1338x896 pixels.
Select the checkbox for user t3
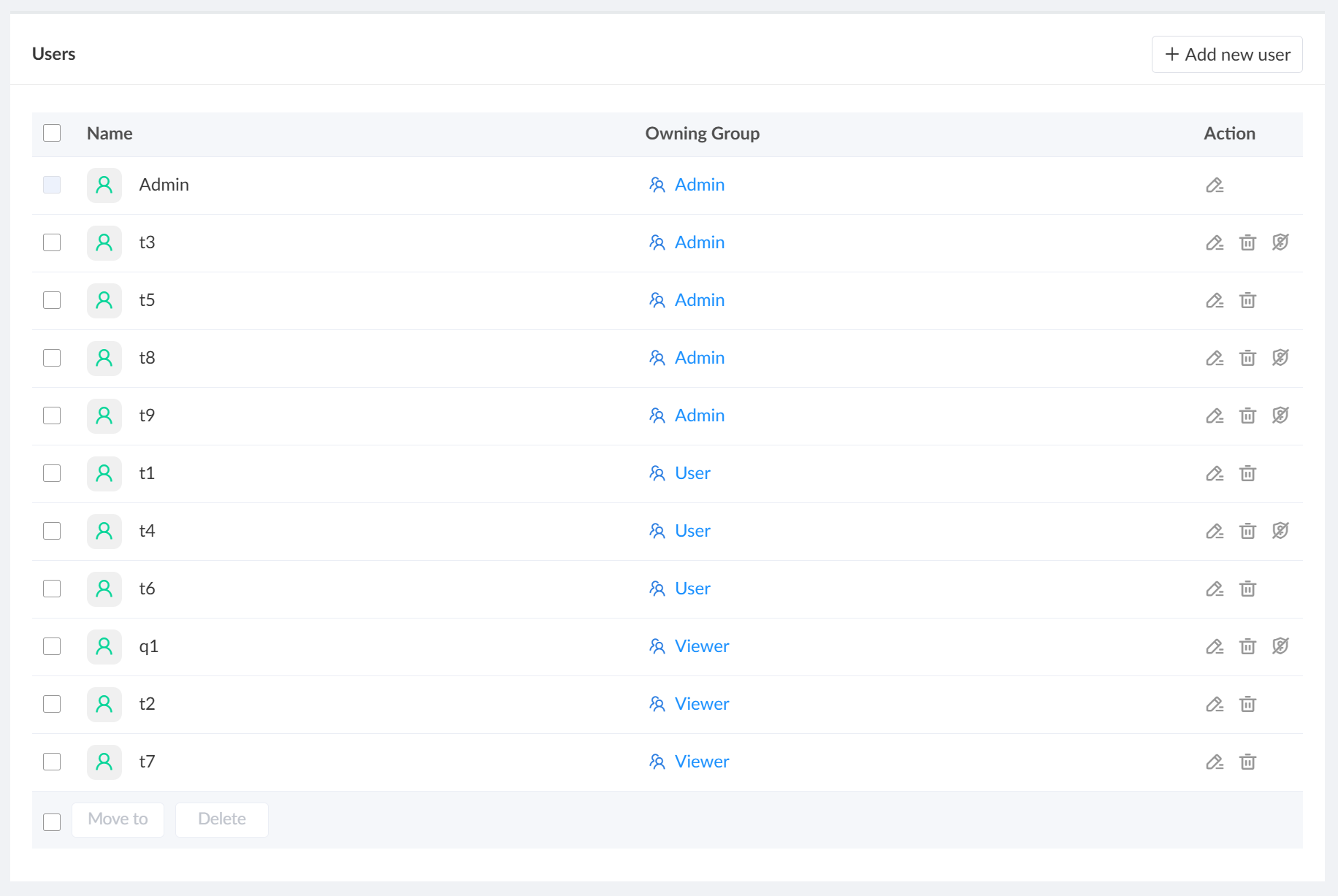point(52,242)
